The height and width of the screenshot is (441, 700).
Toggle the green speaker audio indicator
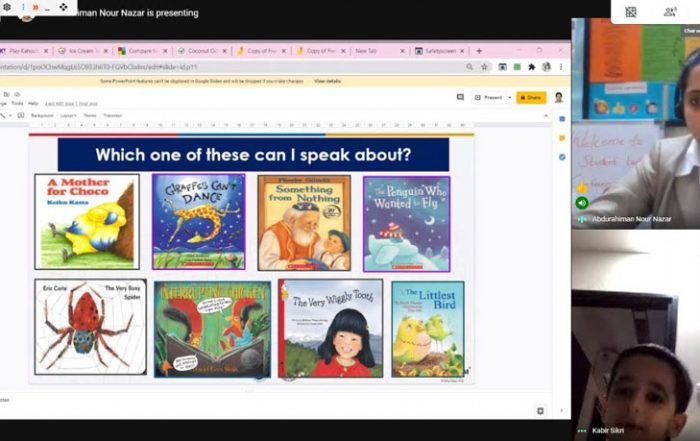point(582,203)
